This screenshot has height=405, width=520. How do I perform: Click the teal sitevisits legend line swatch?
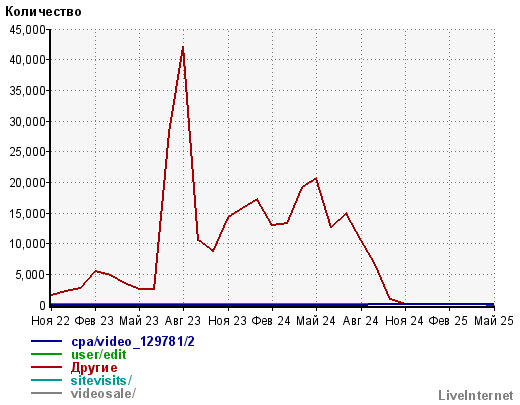(46, 380)
